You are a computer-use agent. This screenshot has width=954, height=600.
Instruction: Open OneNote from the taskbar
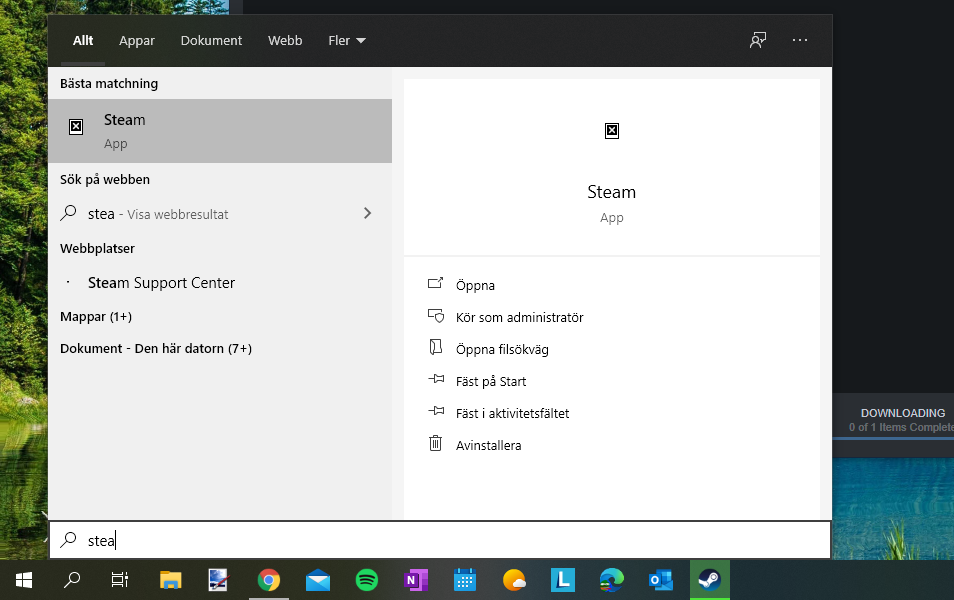[x=416, y=580]
